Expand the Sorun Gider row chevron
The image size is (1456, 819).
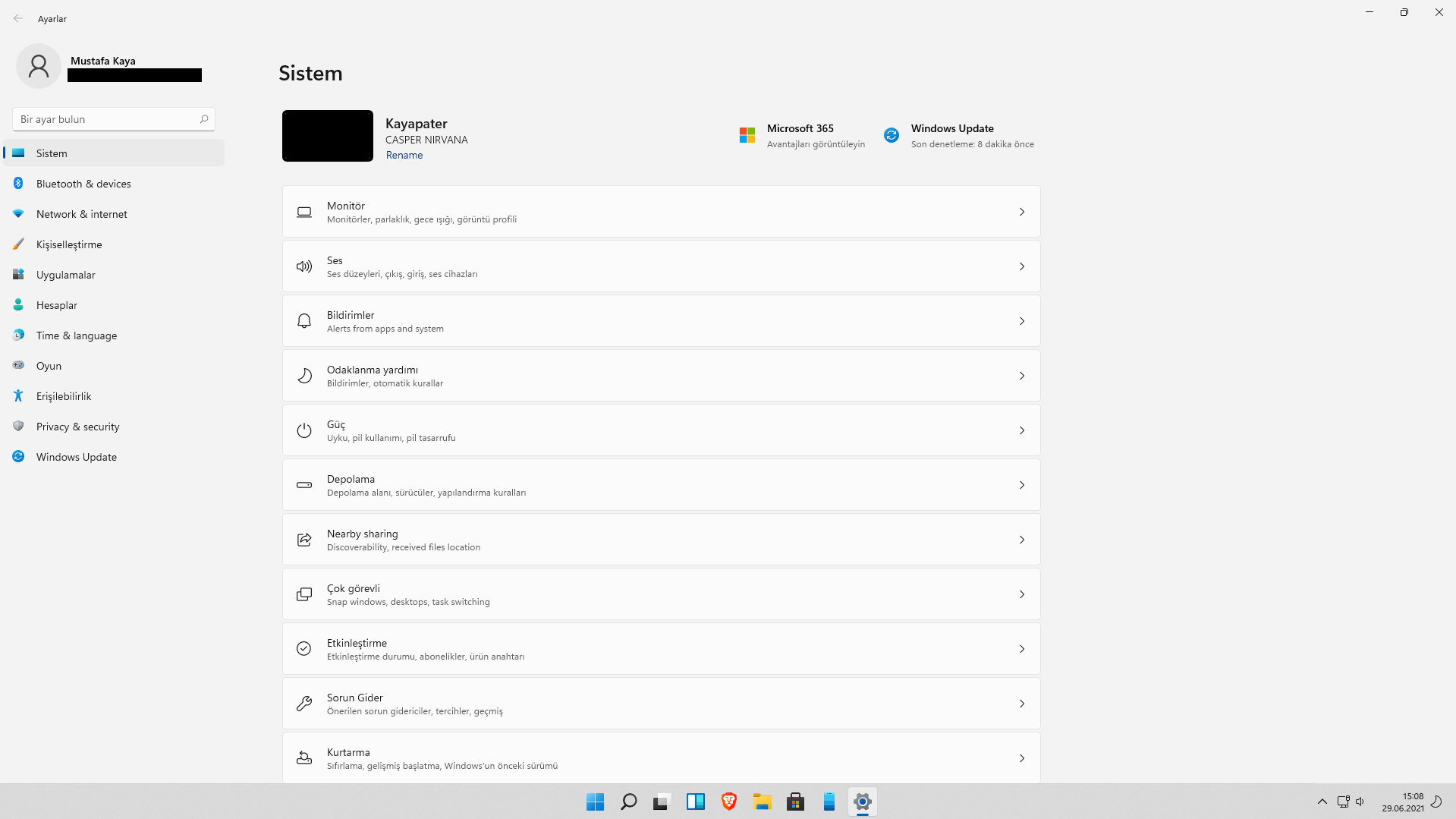pyautogui.click(x=1022, y=704)
